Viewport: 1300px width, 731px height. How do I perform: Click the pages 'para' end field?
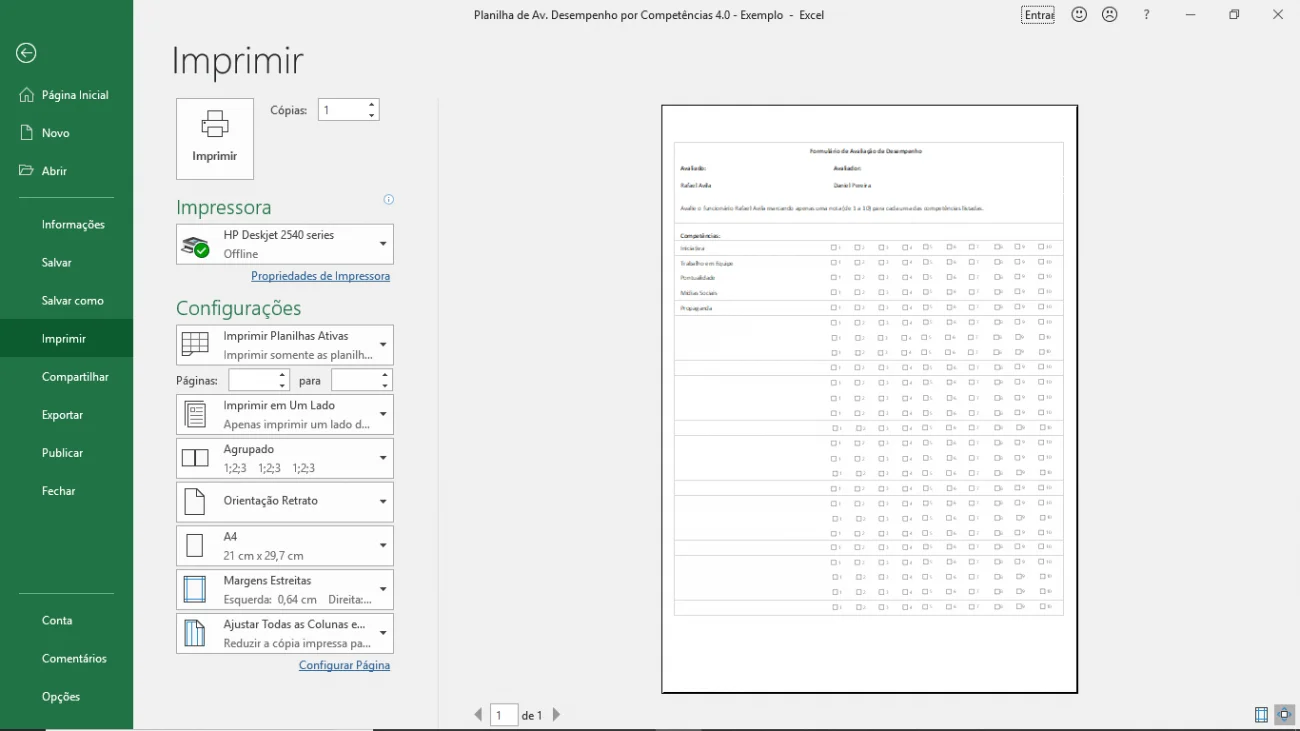(x=355, y=380)
